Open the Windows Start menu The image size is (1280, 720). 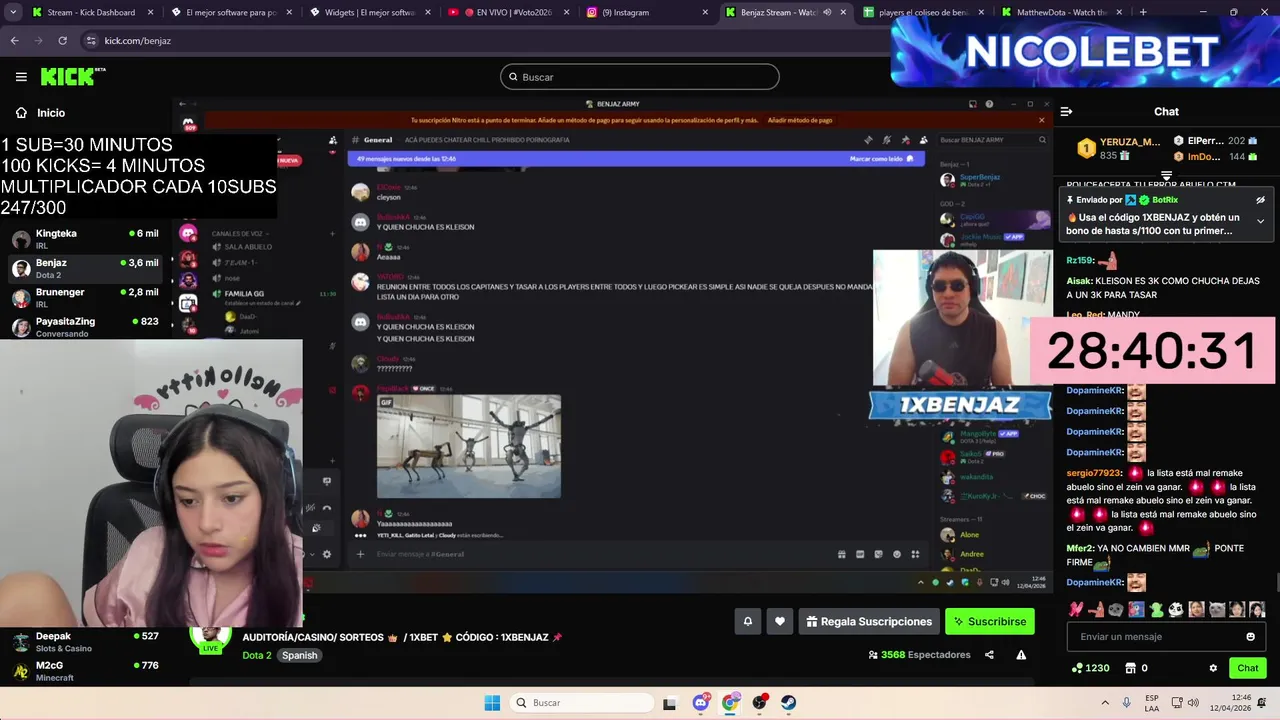(x=492, y=703)
